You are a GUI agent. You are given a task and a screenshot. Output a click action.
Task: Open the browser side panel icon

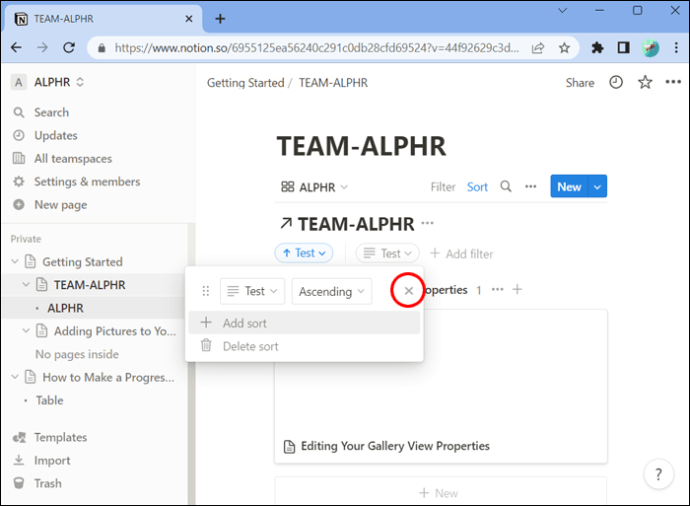(624, 48)
